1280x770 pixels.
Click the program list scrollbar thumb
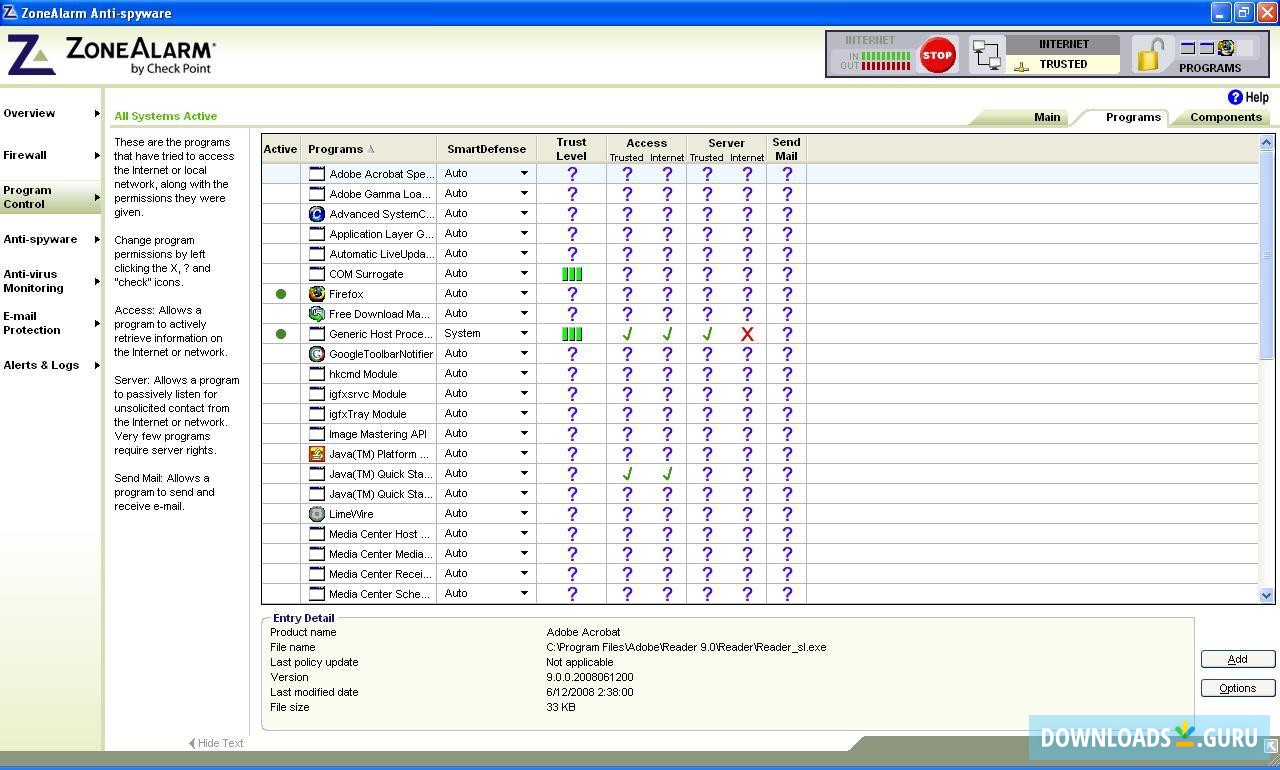(1266, 255)
